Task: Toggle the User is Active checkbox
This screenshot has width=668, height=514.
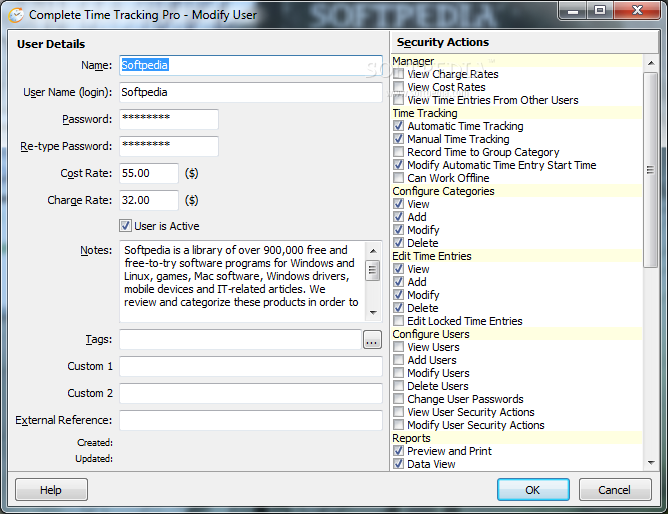Action: pyautogui.click(x=125, y=226)
